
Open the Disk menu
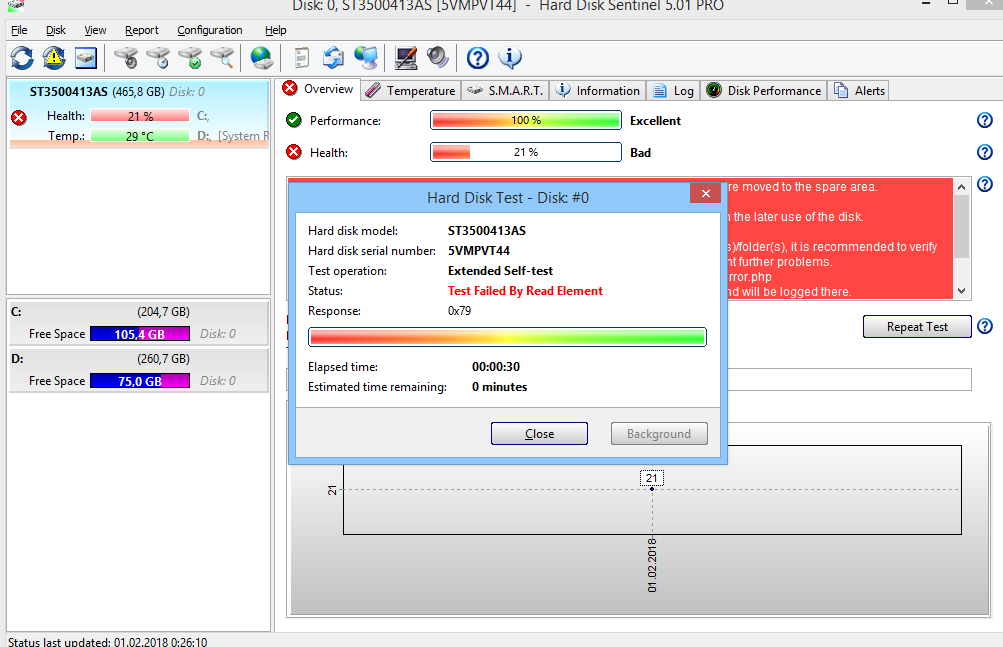tap(56, 30)
